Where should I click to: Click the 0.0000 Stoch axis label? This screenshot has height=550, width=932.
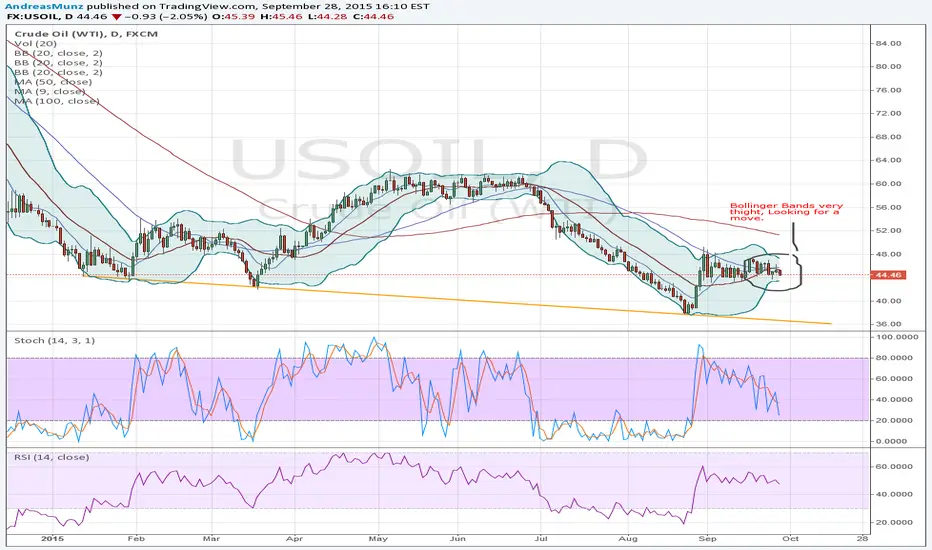pos(892,442)
